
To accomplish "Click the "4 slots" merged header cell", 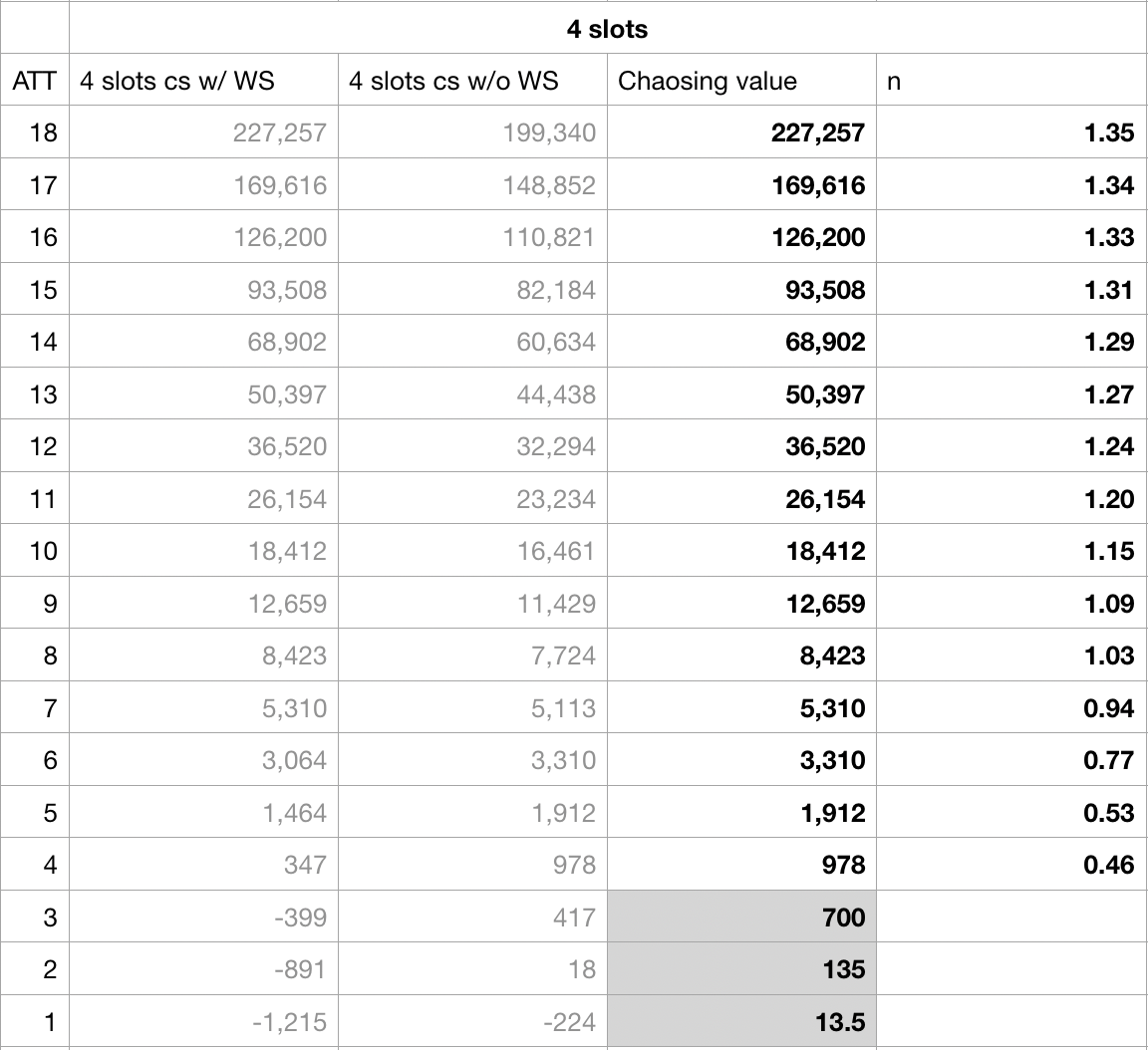I will tap(607, 29).
